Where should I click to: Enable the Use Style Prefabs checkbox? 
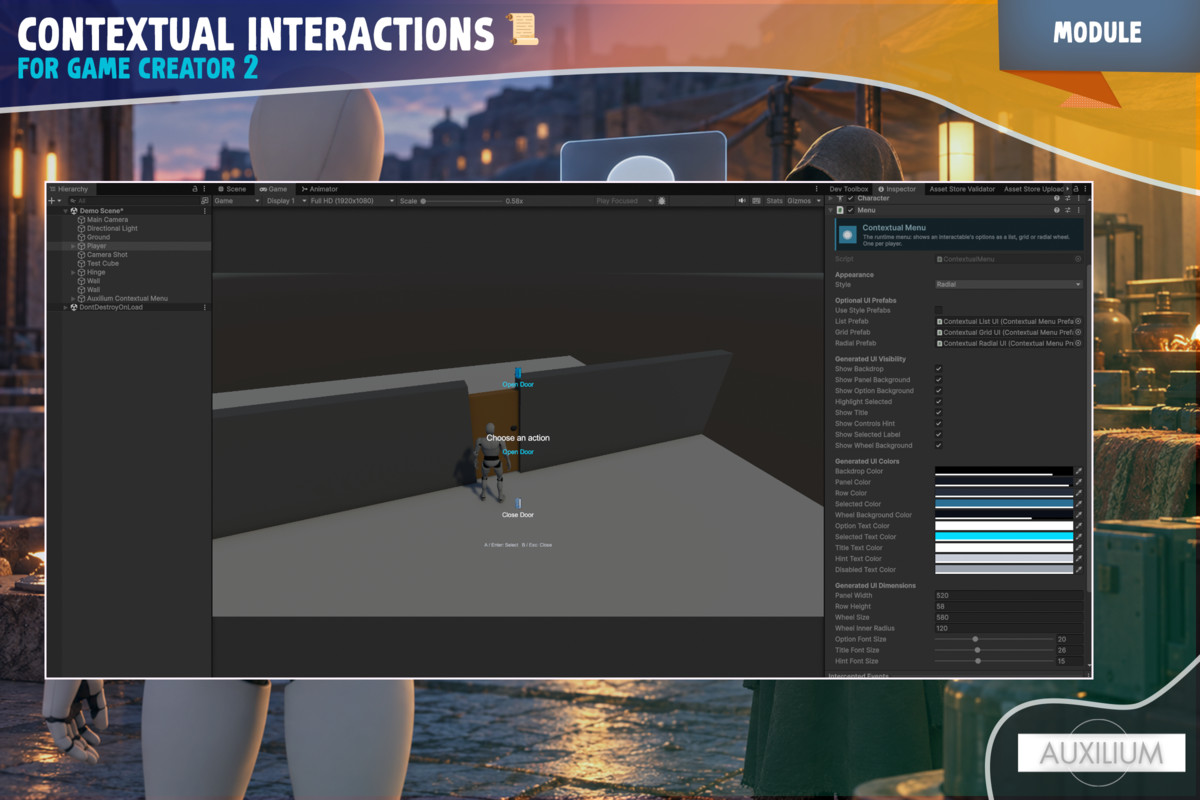pos(938,310)
